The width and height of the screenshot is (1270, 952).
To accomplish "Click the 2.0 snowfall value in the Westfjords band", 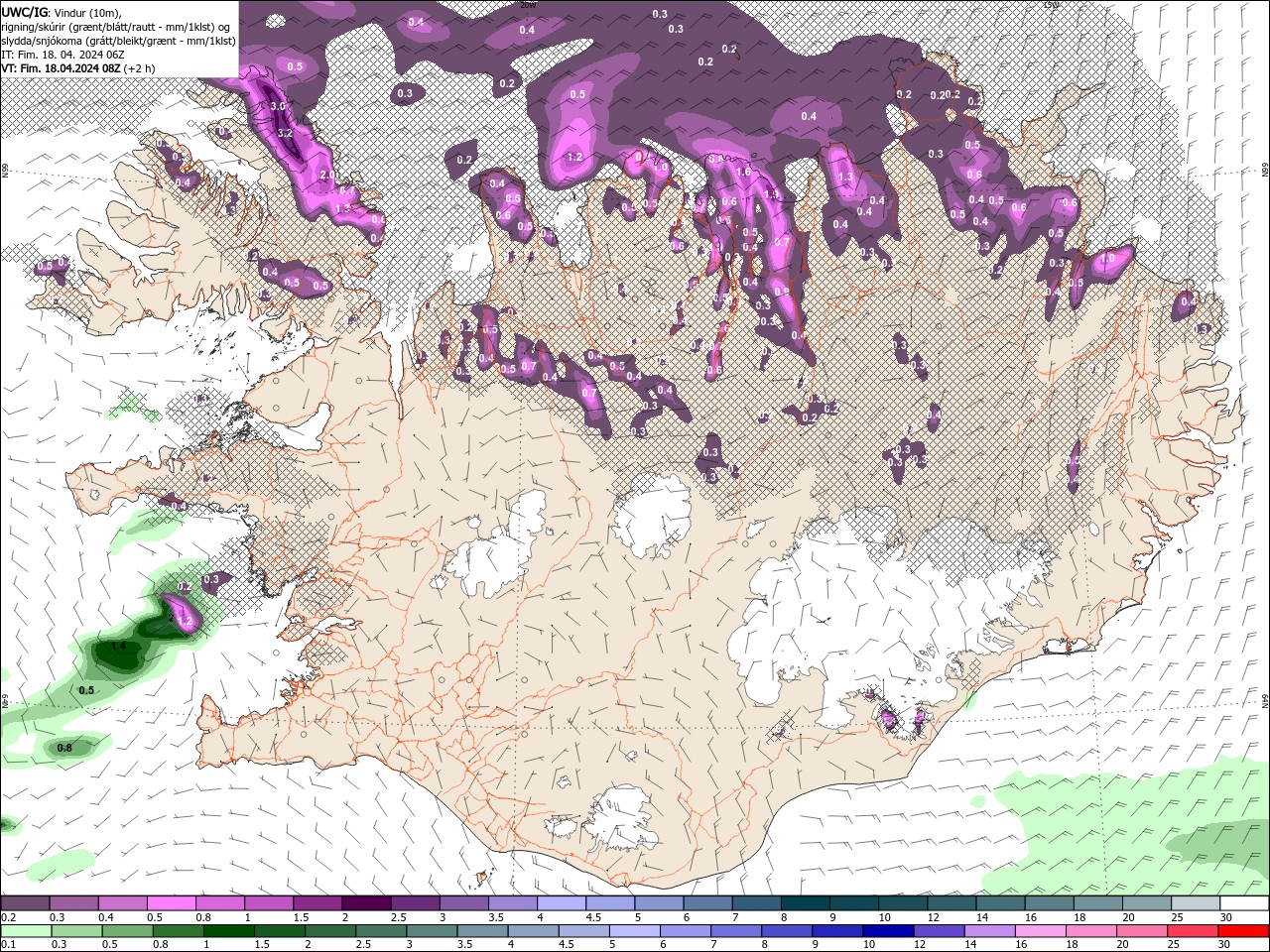I will click(327, 175).
